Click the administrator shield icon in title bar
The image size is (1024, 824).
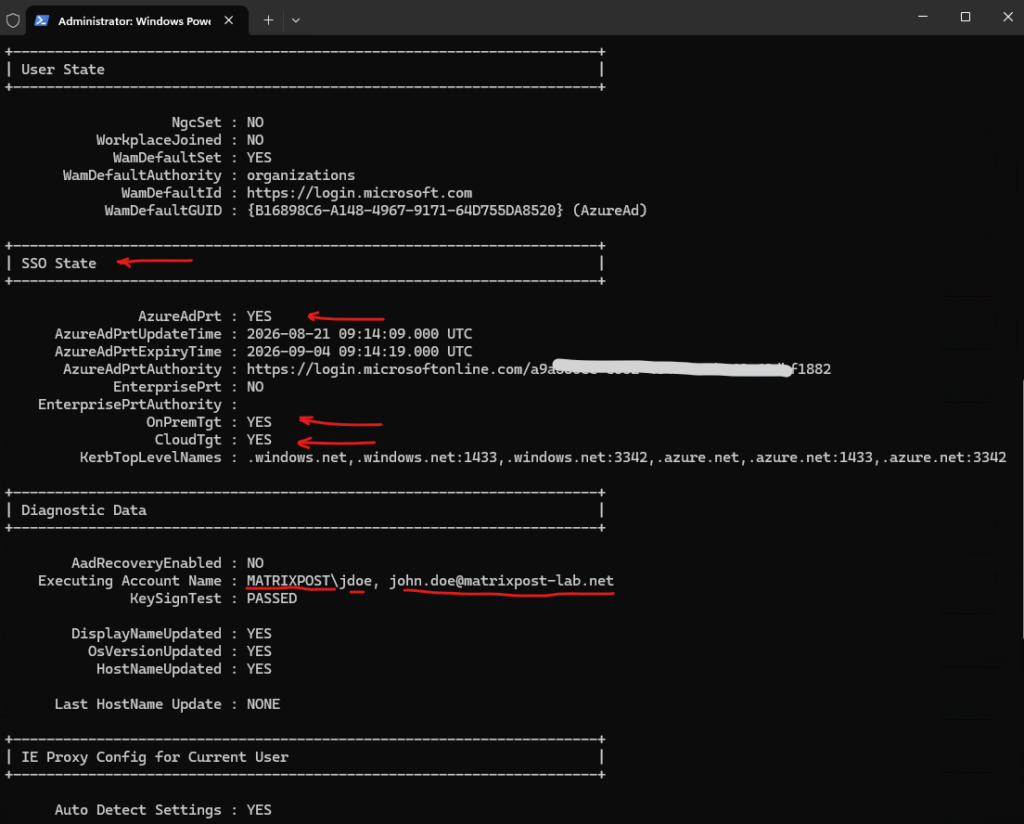pos(12,20)
